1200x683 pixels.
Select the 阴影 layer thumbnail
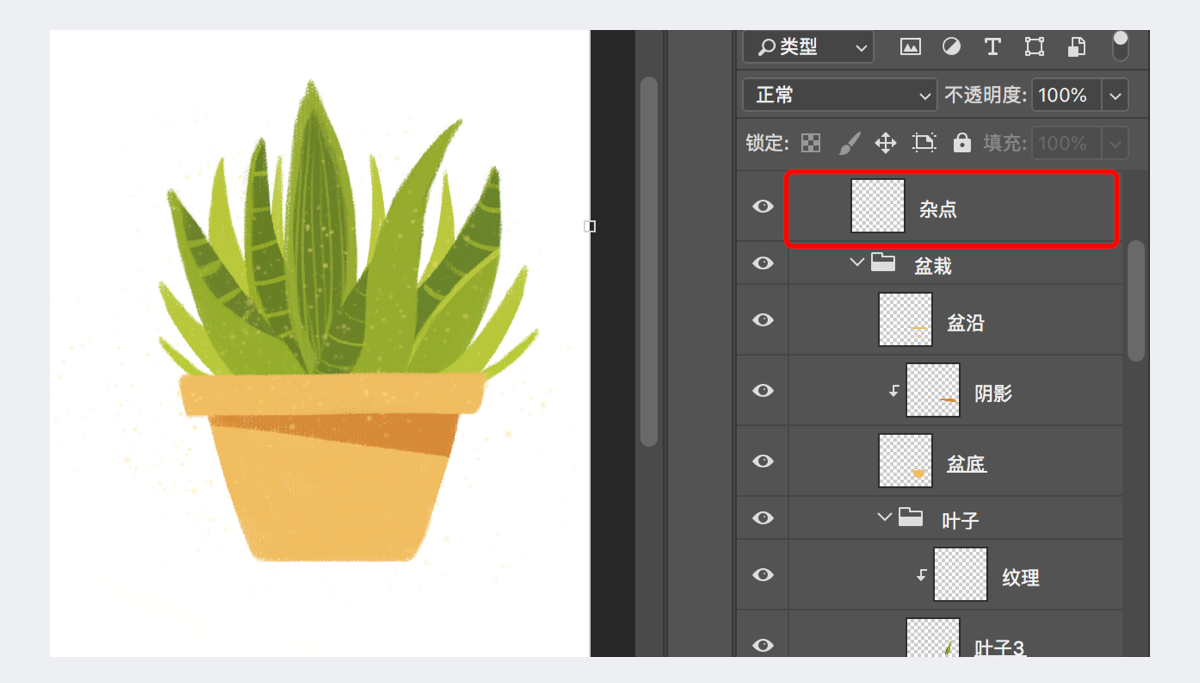pyautogui.click(x=933, y=390)
